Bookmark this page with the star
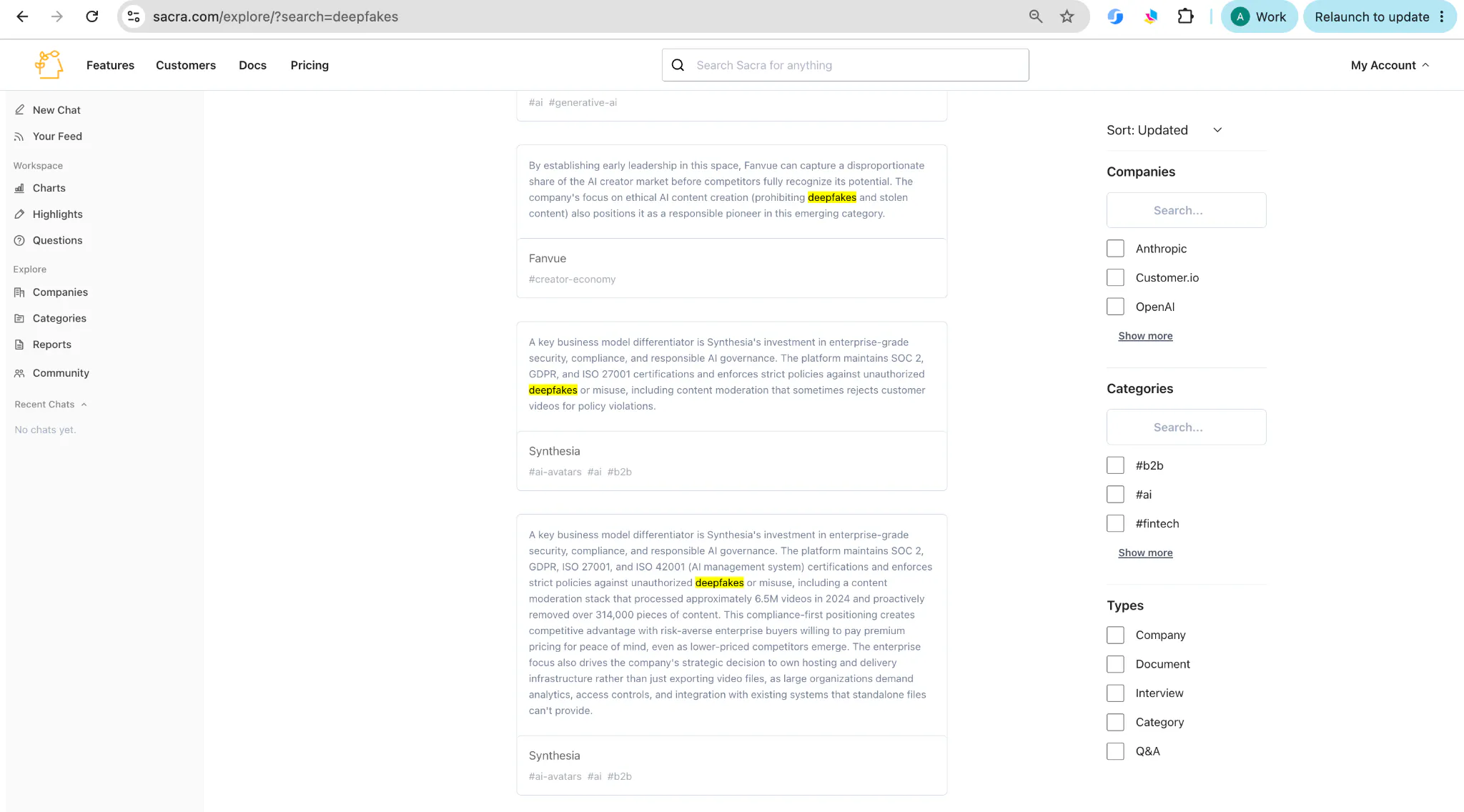 click(1067, 16)
